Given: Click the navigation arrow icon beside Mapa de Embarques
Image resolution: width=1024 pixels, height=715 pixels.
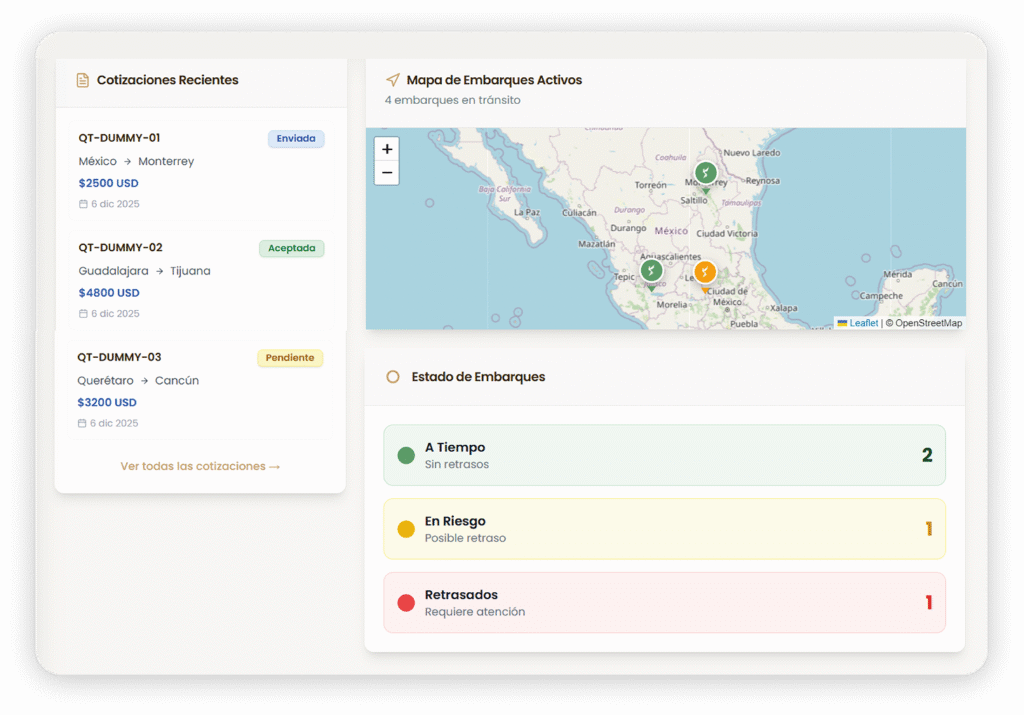Looking at the screenshot, I should pos(393,80).
